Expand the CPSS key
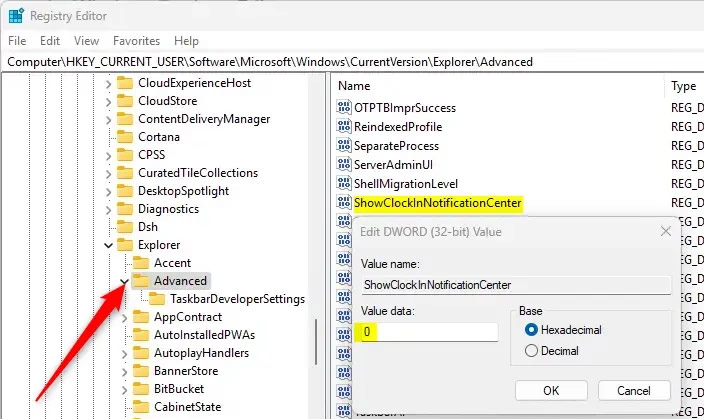 [x=108, y=155]
